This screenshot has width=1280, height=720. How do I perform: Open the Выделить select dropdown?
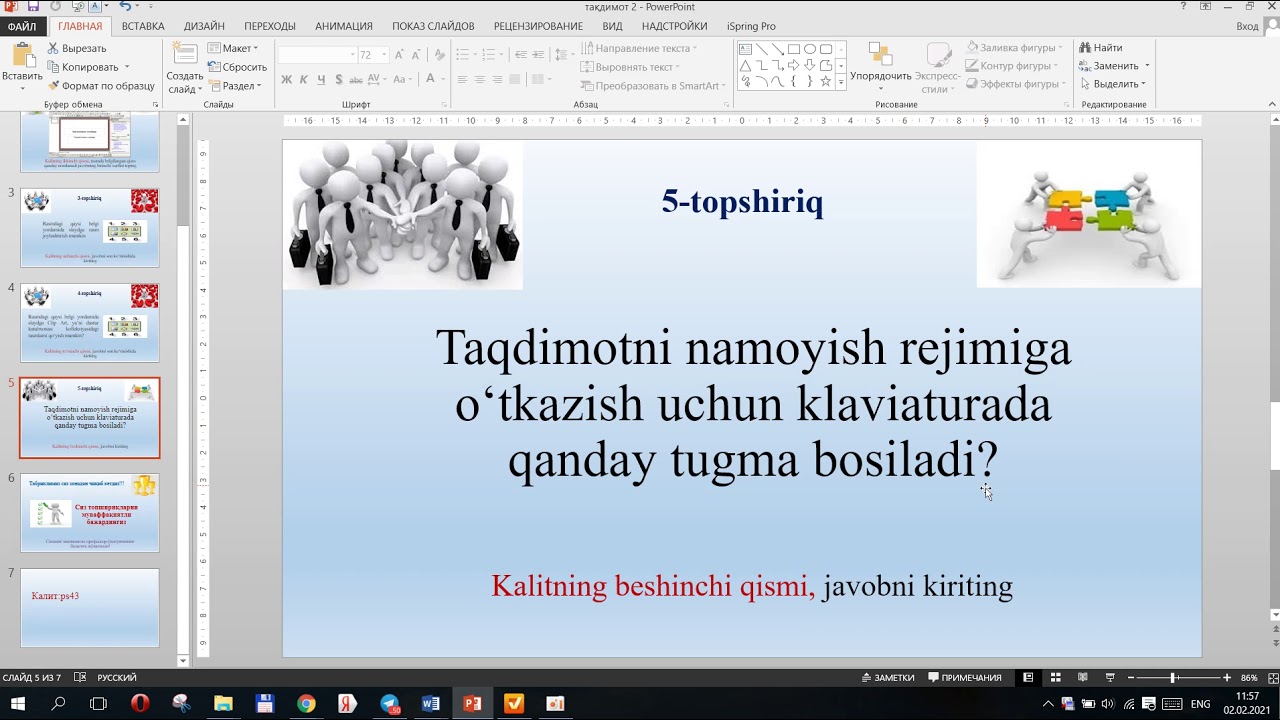pyautogui.click(x=1113, y=84)
